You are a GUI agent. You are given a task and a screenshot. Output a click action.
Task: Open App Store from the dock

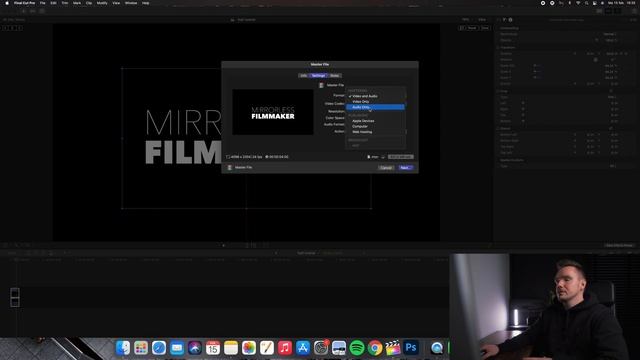[302, 348]
